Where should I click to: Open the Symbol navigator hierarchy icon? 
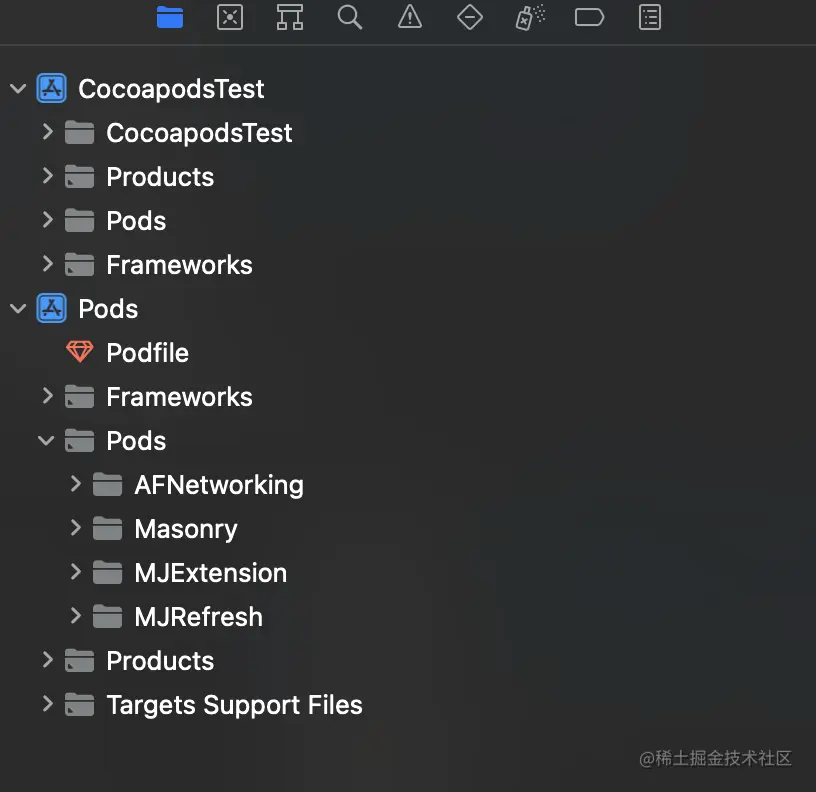(290, 17)
